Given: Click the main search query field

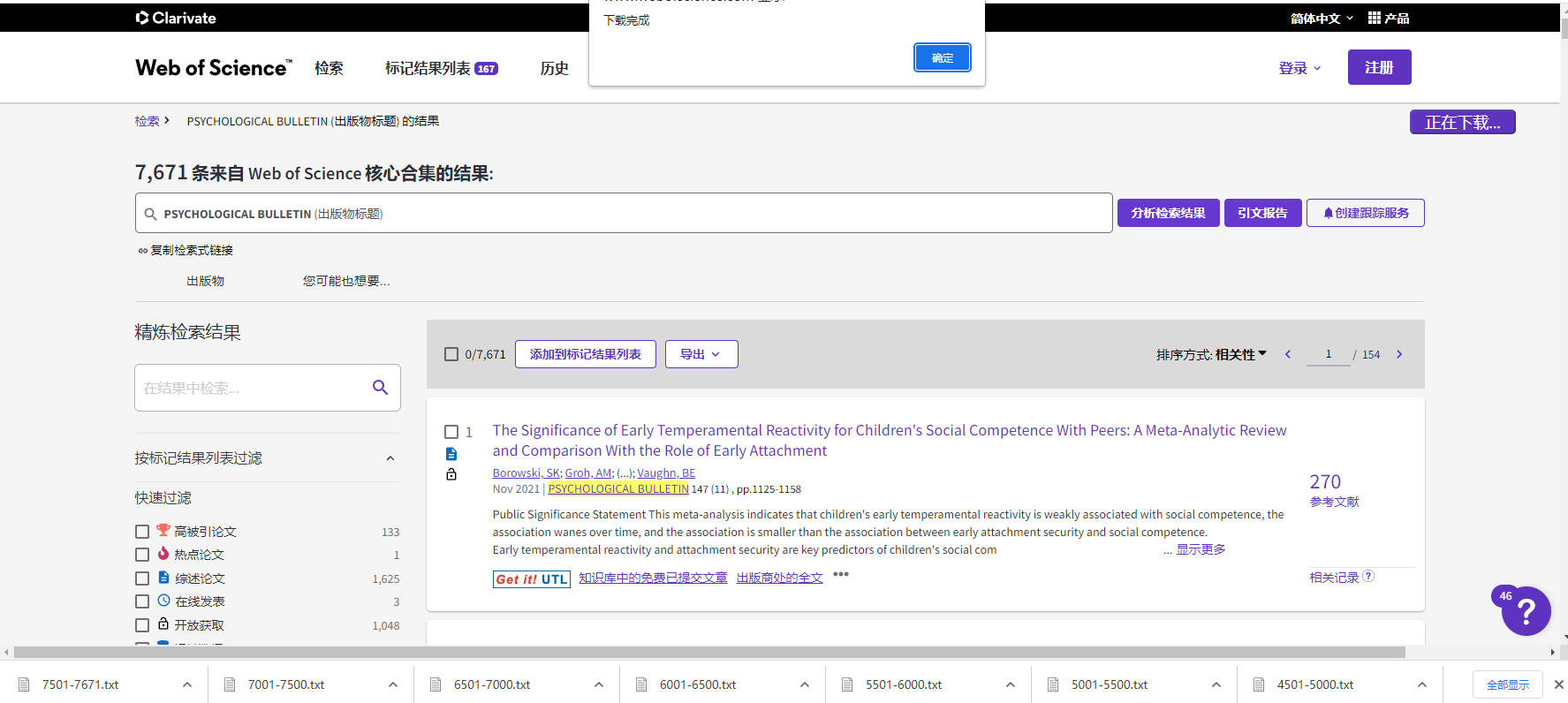Looking at the screenshot, I should click(624, 213).
